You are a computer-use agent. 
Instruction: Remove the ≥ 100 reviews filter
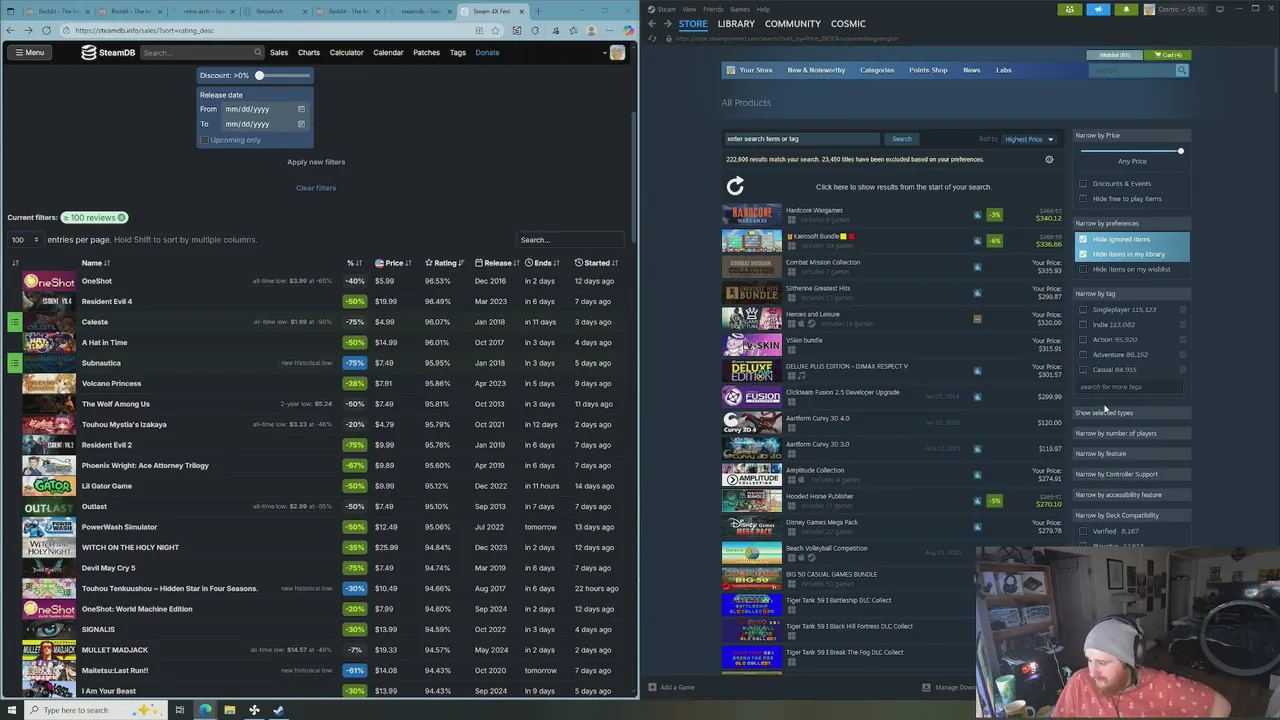tap(122, 217)
